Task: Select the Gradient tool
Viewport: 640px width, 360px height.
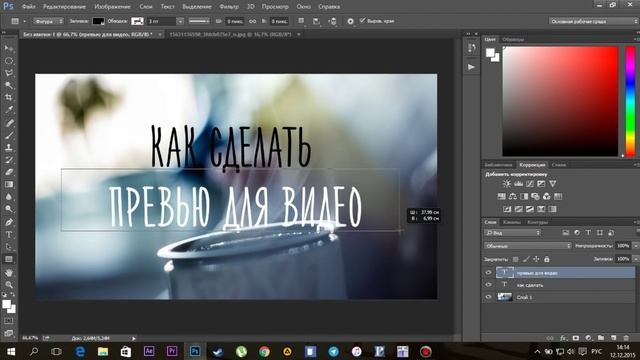Action: (x=9, y=184)
